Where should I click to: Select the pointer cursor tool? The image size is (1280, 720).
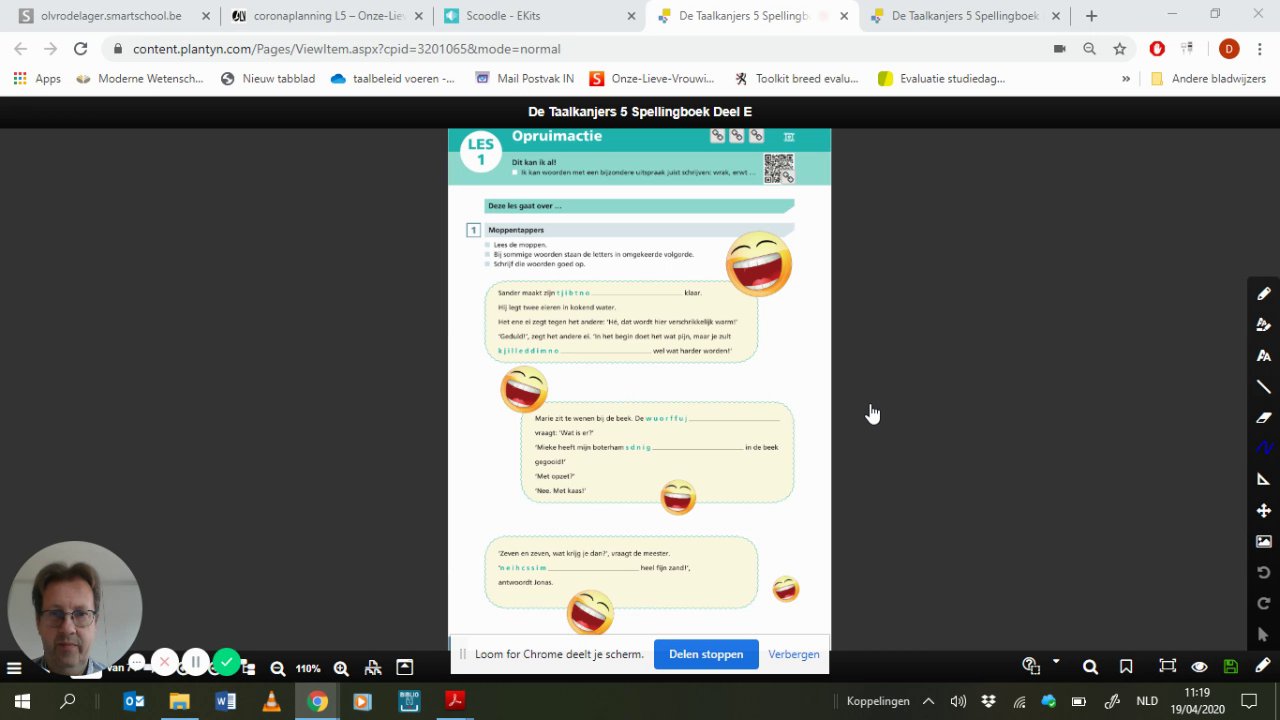coord(1264,634)
